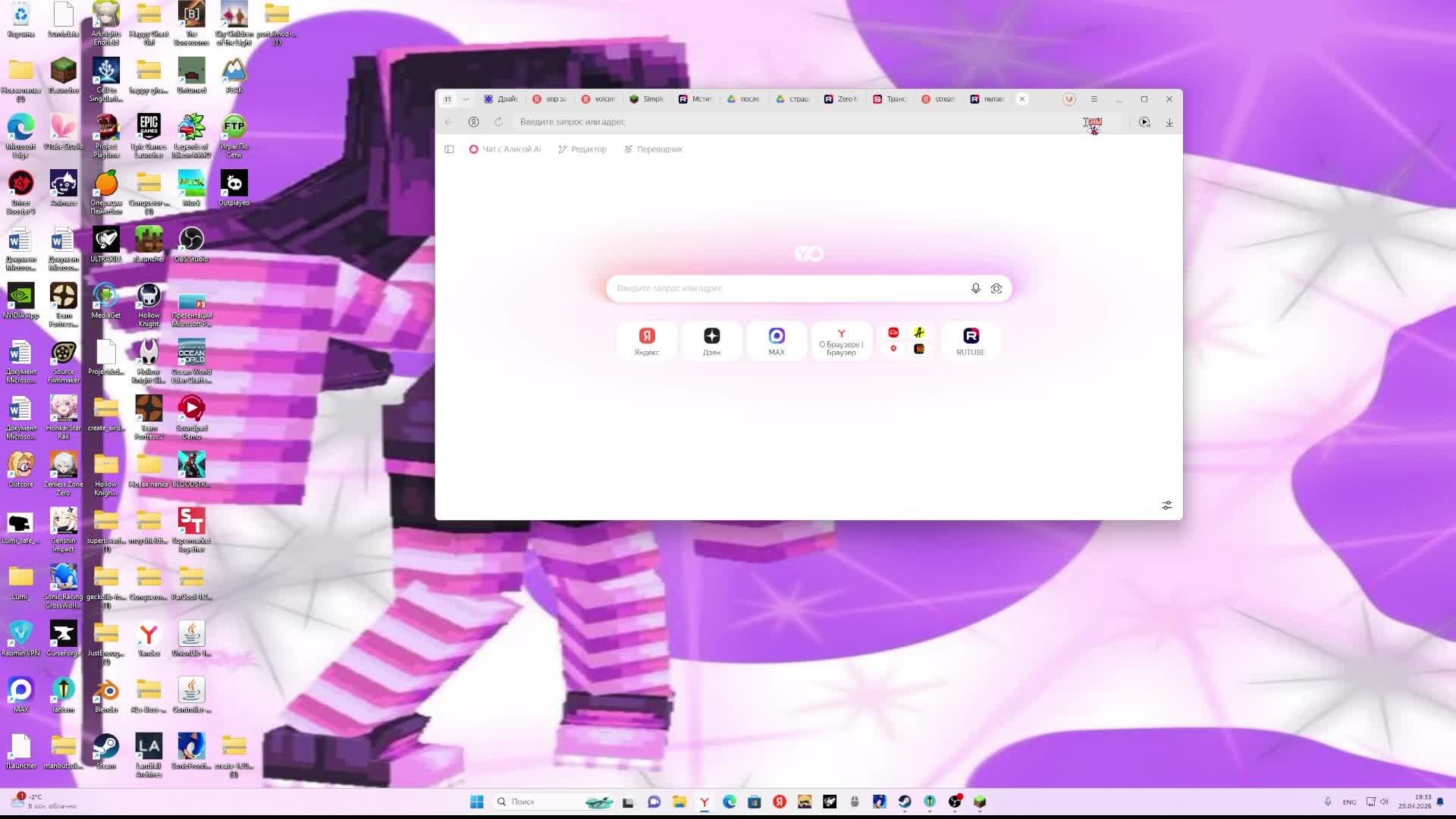The width and height of the screenshot is (1456, 819).
Task: Open the image search camera icon
Action: point(996,288)
